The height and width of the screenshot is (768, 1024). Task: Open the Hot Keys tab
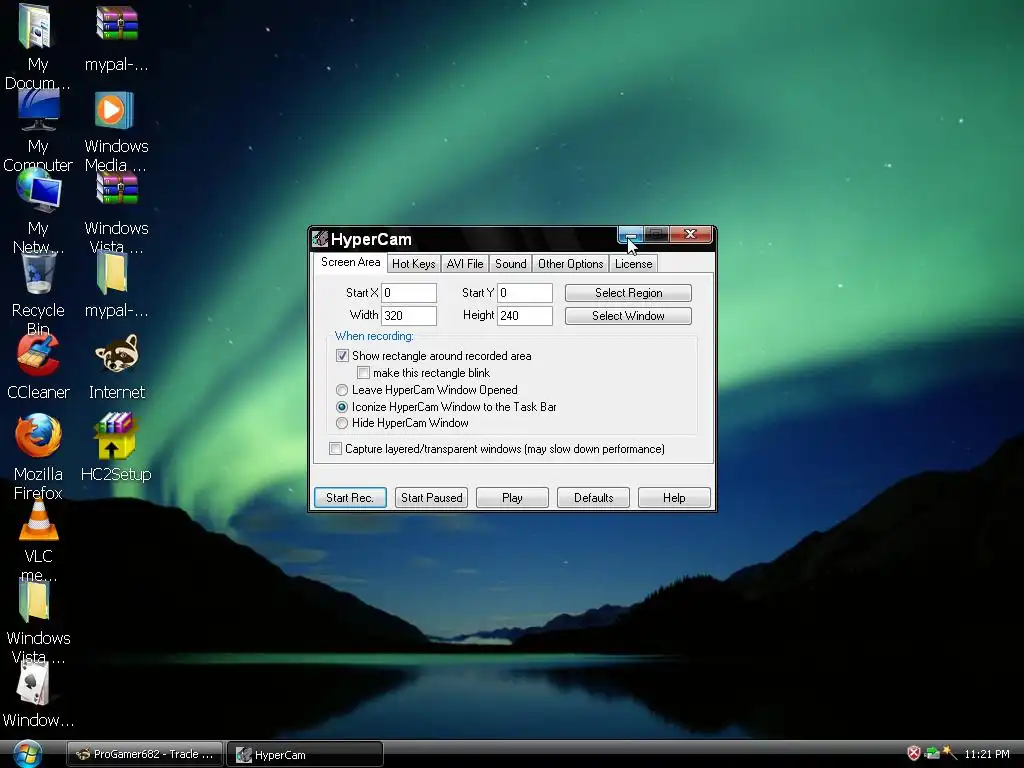(413, 264)
